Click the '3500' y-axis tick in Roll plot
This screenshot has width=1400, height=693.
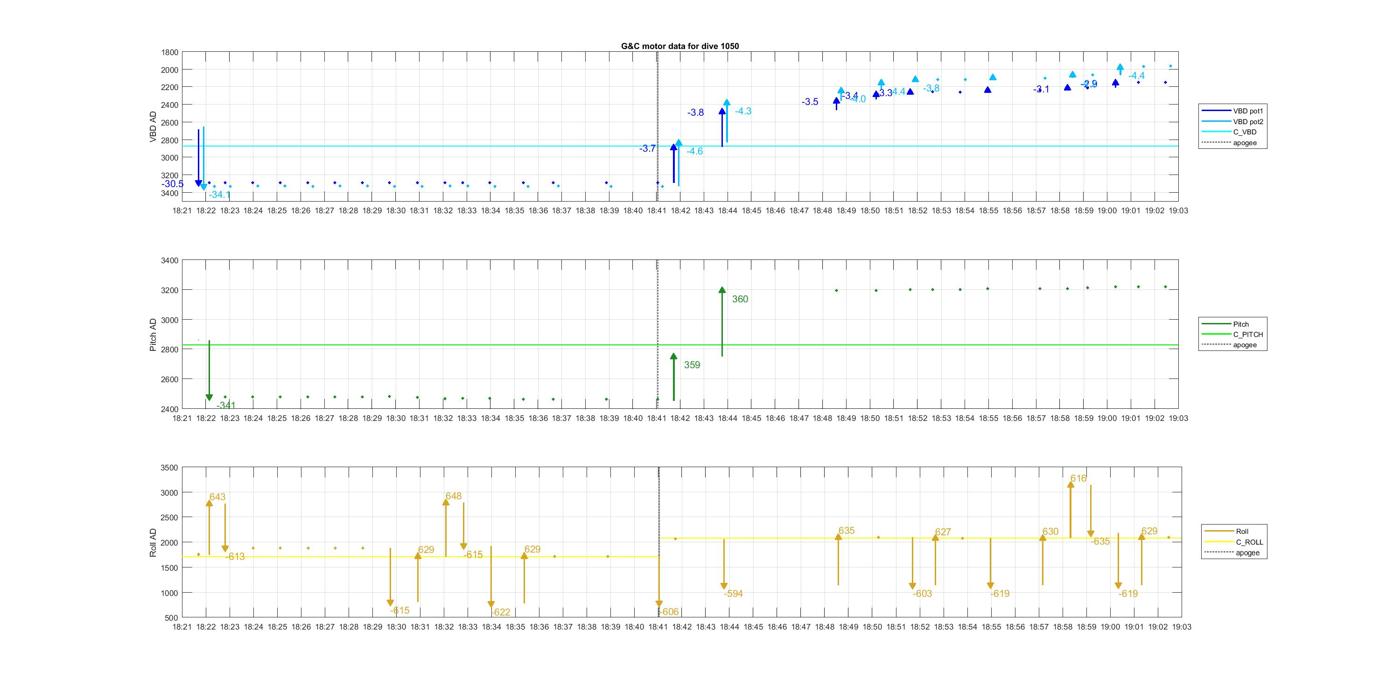[x=170, y=468]
